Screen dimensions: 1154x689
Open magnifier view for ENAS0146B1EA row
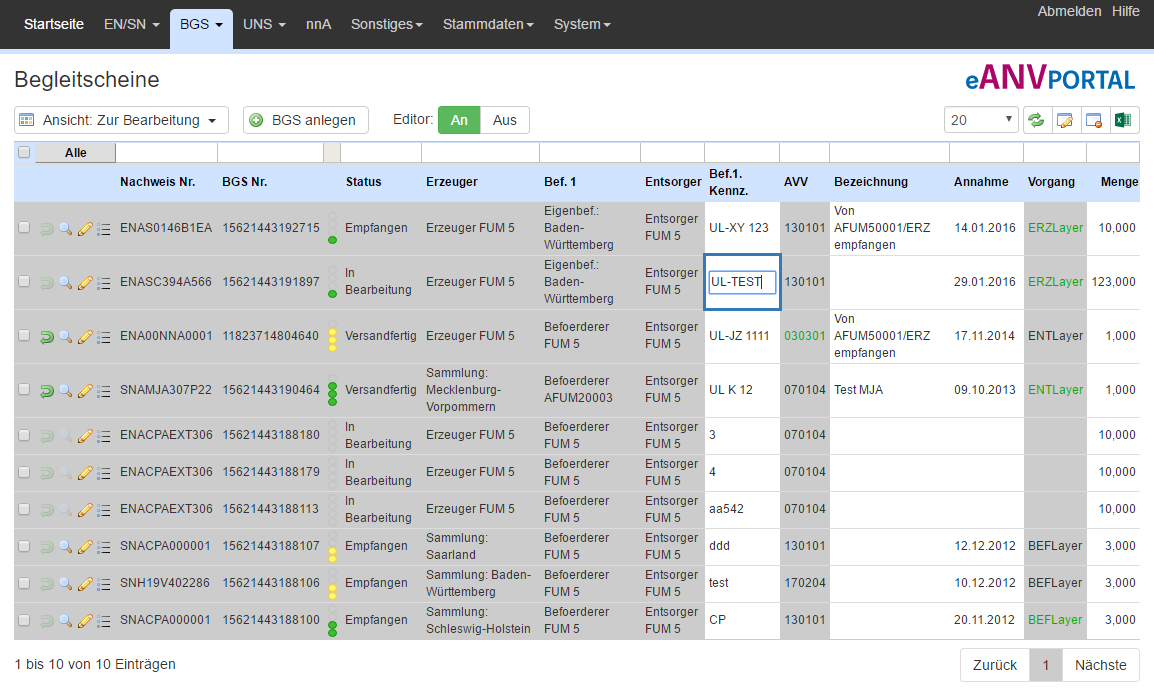(x=66, y=229)
